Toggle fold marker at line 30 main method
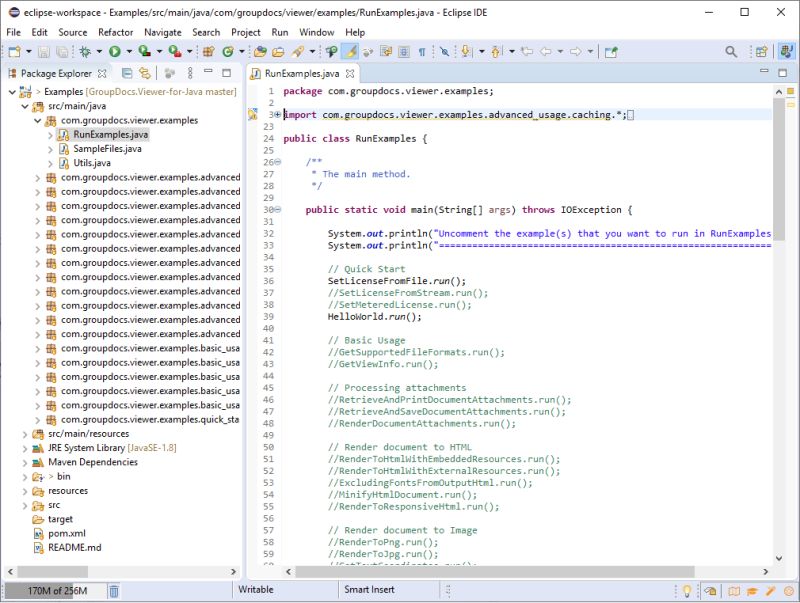 click(278, 210)
